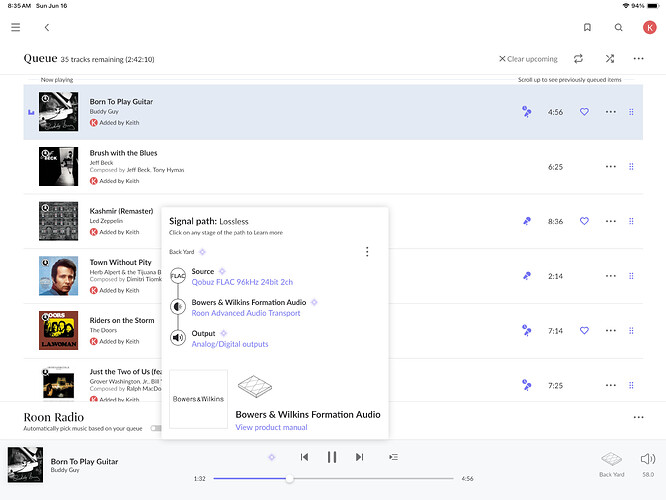This screenshot has width=666, height=500.
Task: Open more options for Brush with the Blues
Action: point(611,167)
